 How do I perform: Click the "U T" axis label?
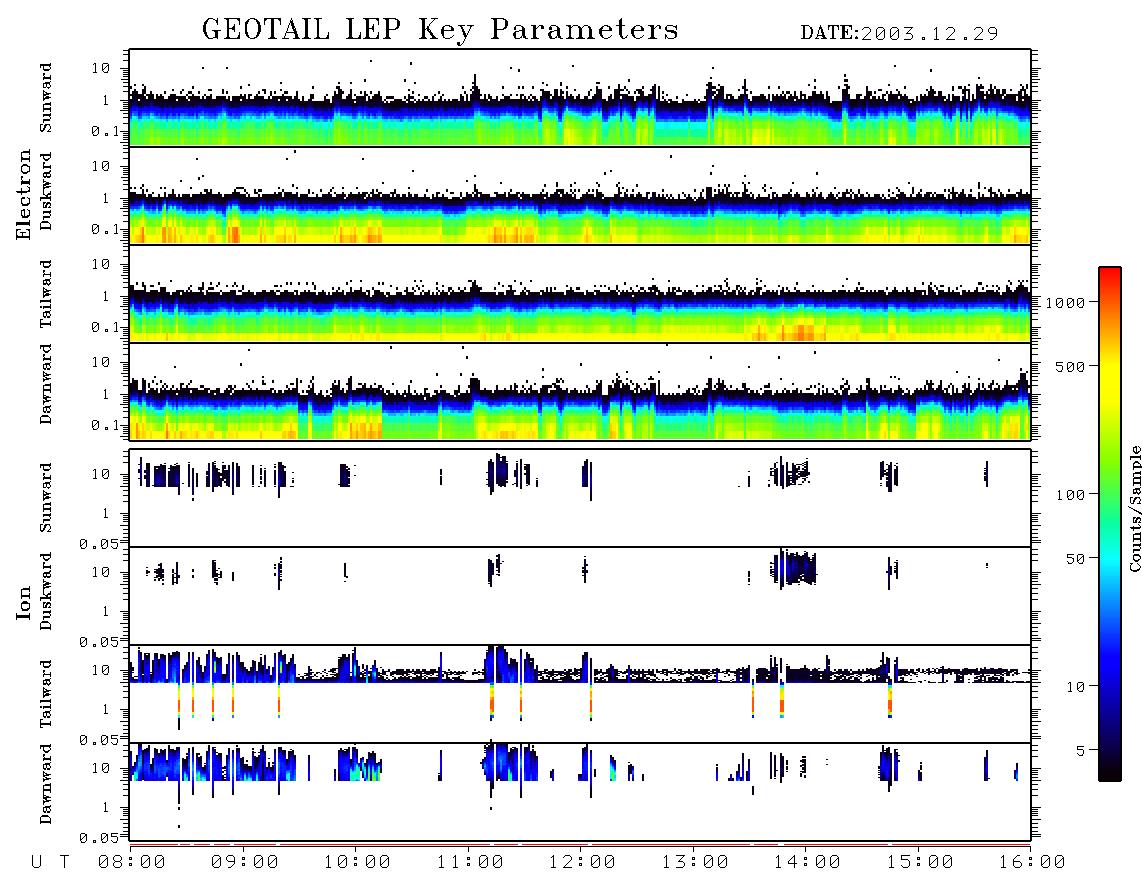click(x=50, y=862)
